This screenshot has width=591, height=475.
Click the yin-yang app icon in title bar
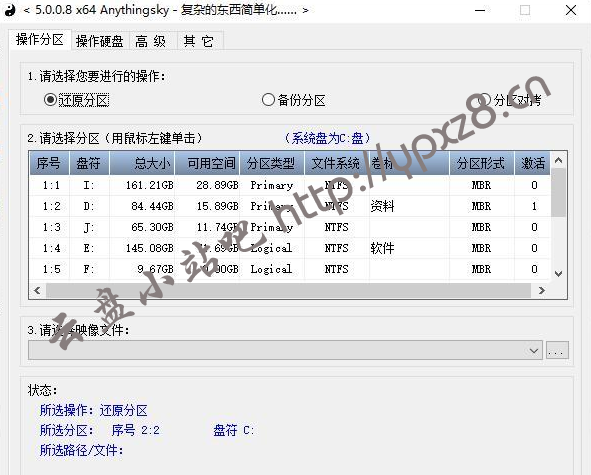point(10,10)
